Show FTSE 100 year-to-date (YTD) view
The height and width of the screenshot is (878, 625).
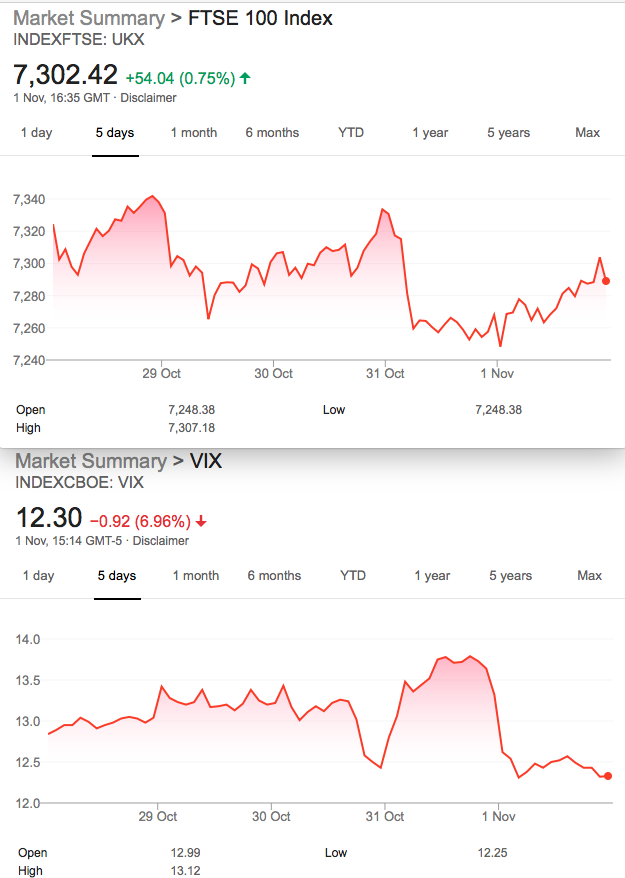(351, 133)
